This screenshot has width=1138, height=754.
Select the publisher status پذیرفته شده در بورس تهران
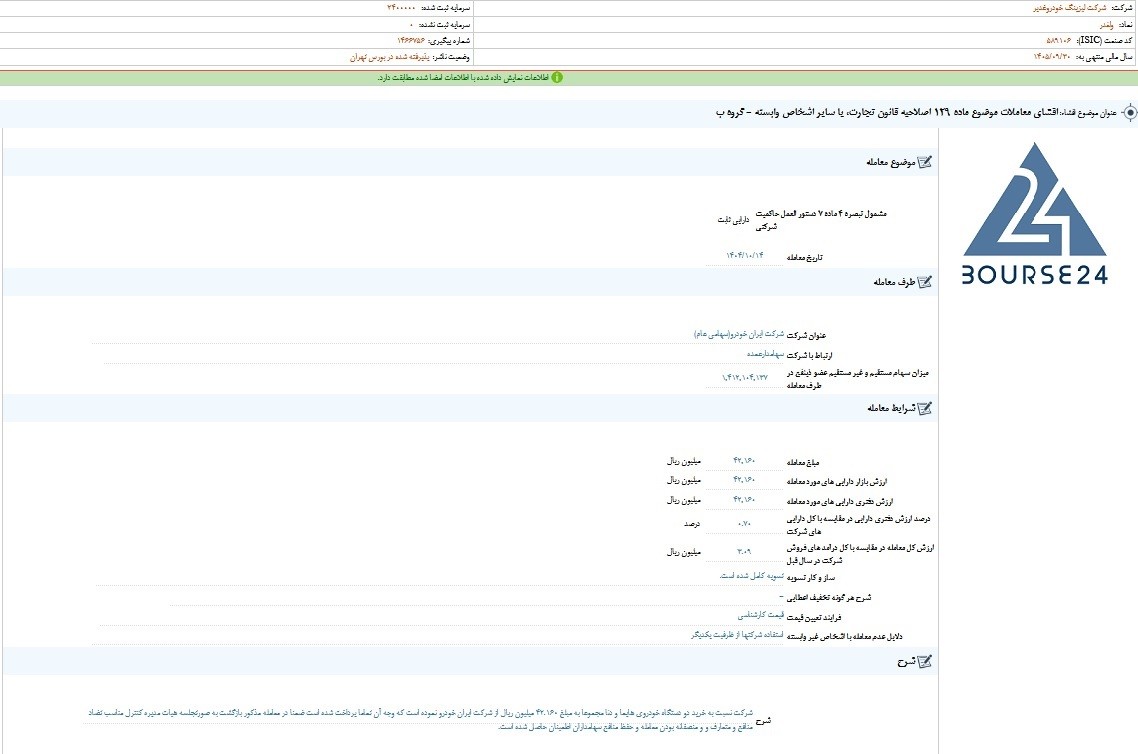point(390,57)
